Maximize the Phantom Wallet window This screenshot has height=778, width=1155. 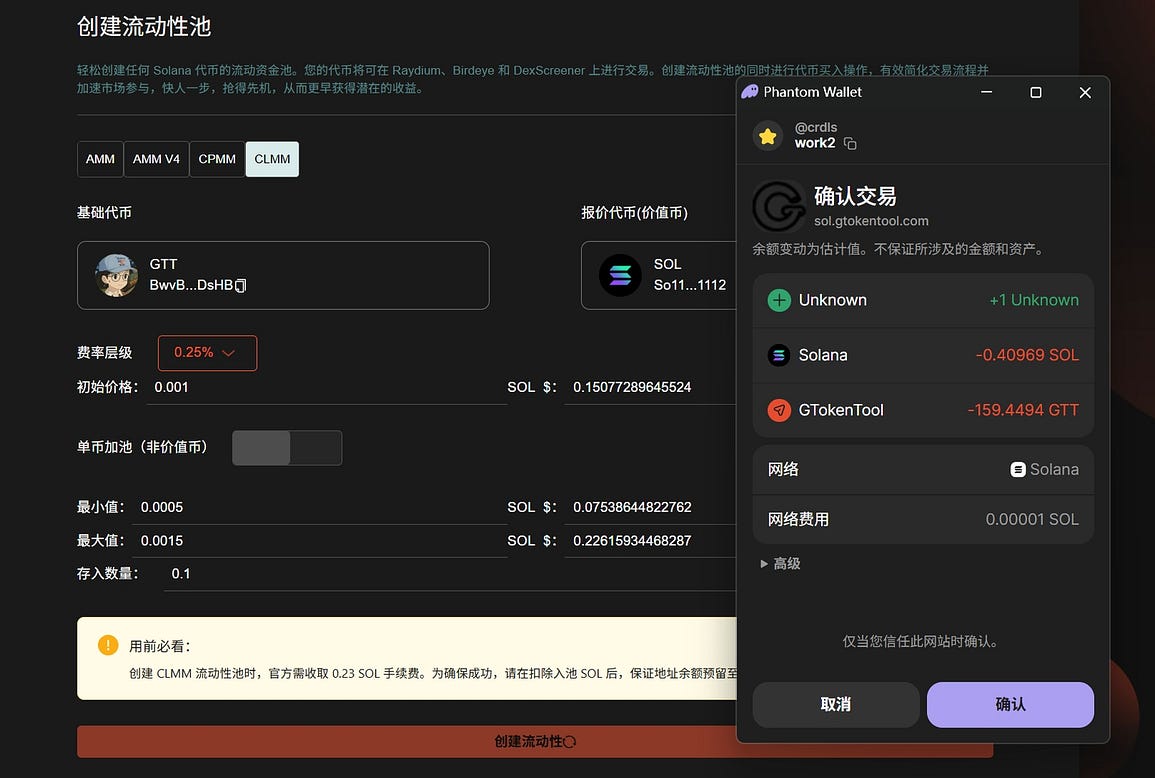1036,92
